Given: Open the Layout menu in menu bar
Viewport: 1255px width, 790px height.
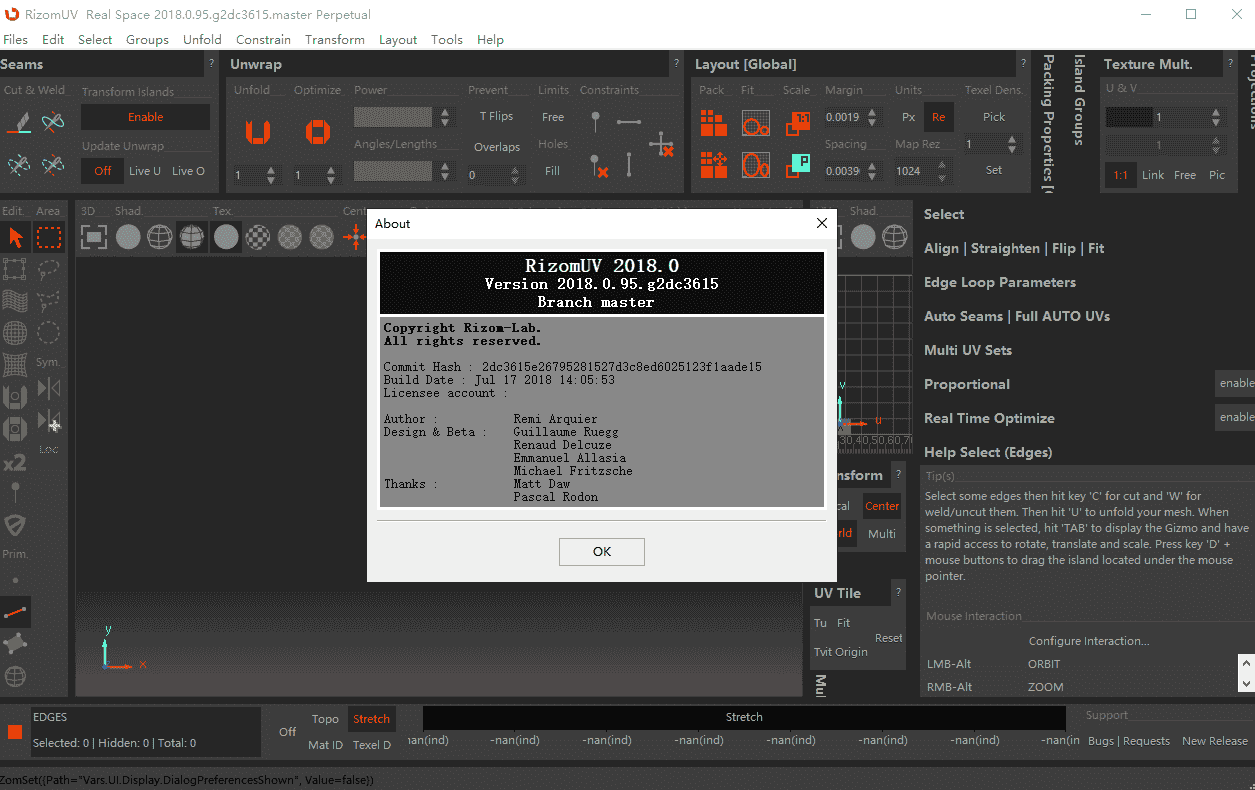Looking at the screenshot, I should tap(397, 39).
